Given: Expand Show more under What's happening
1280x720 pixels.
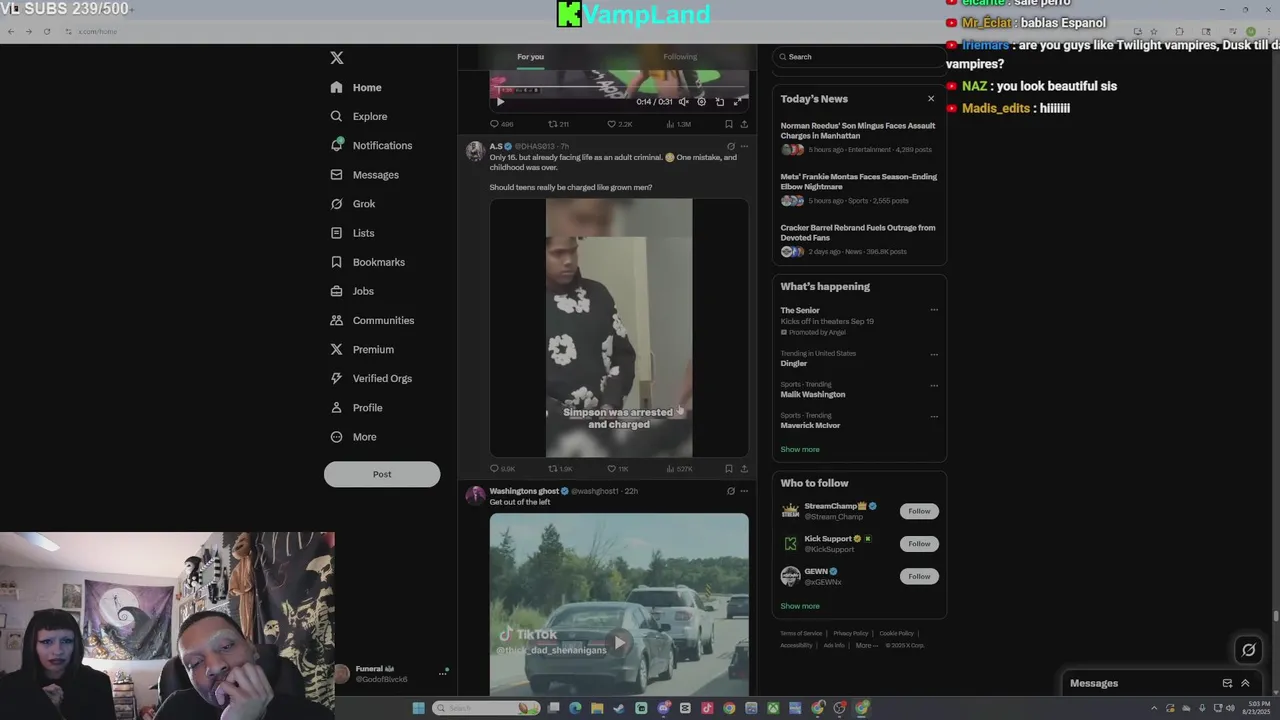Looking at the screenshot, I should click(x=800, y=449).
